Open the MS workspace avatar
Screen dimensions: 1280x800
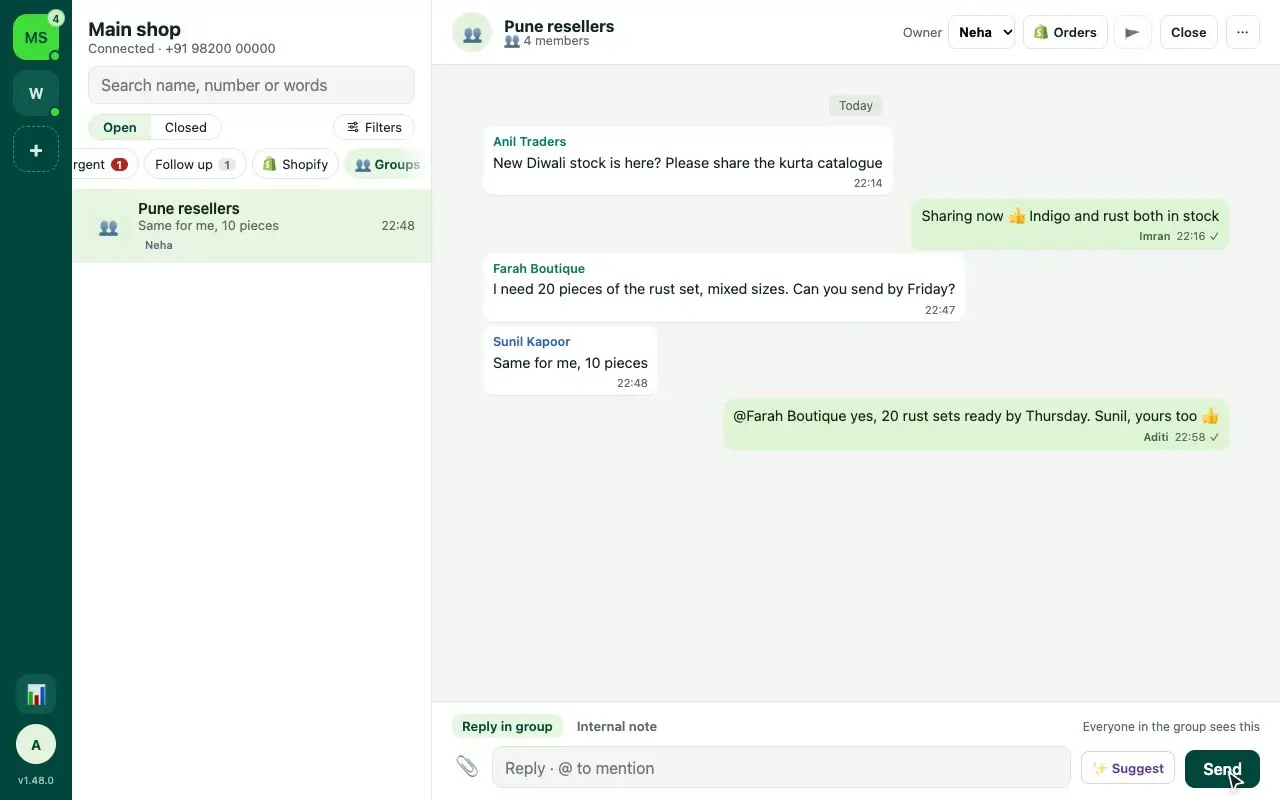[36, 37]
